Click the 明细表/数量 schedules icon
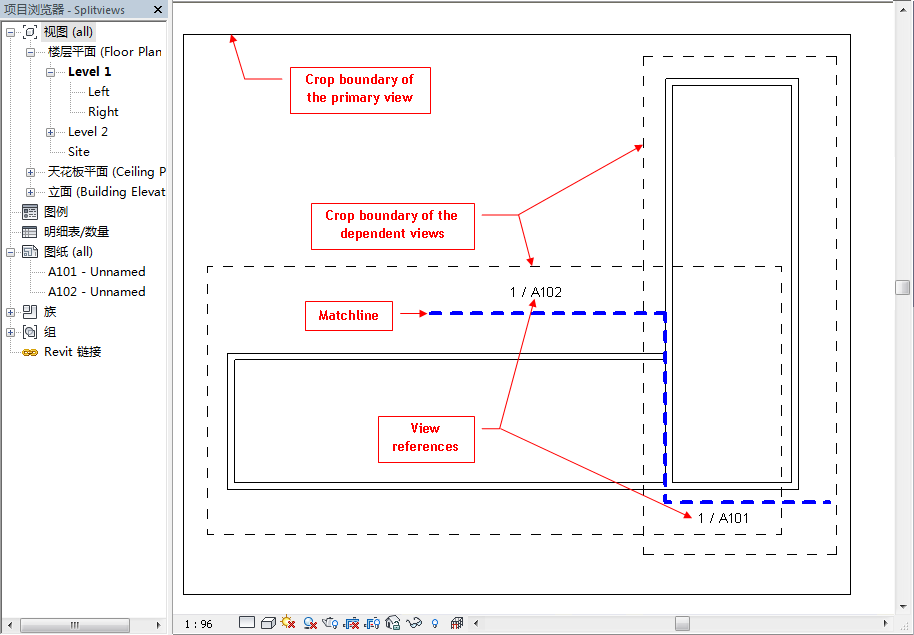This screenshot has height=635, width=914. point(30,232)
